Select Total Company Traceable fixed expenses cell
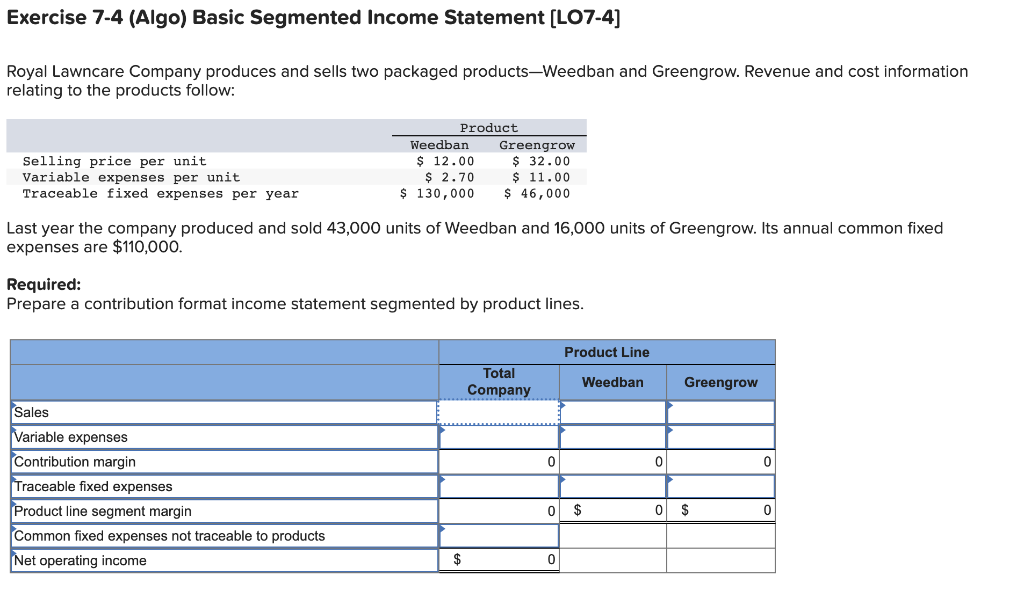This screenshot has width=1024, height=612. [x=498, y=487]
